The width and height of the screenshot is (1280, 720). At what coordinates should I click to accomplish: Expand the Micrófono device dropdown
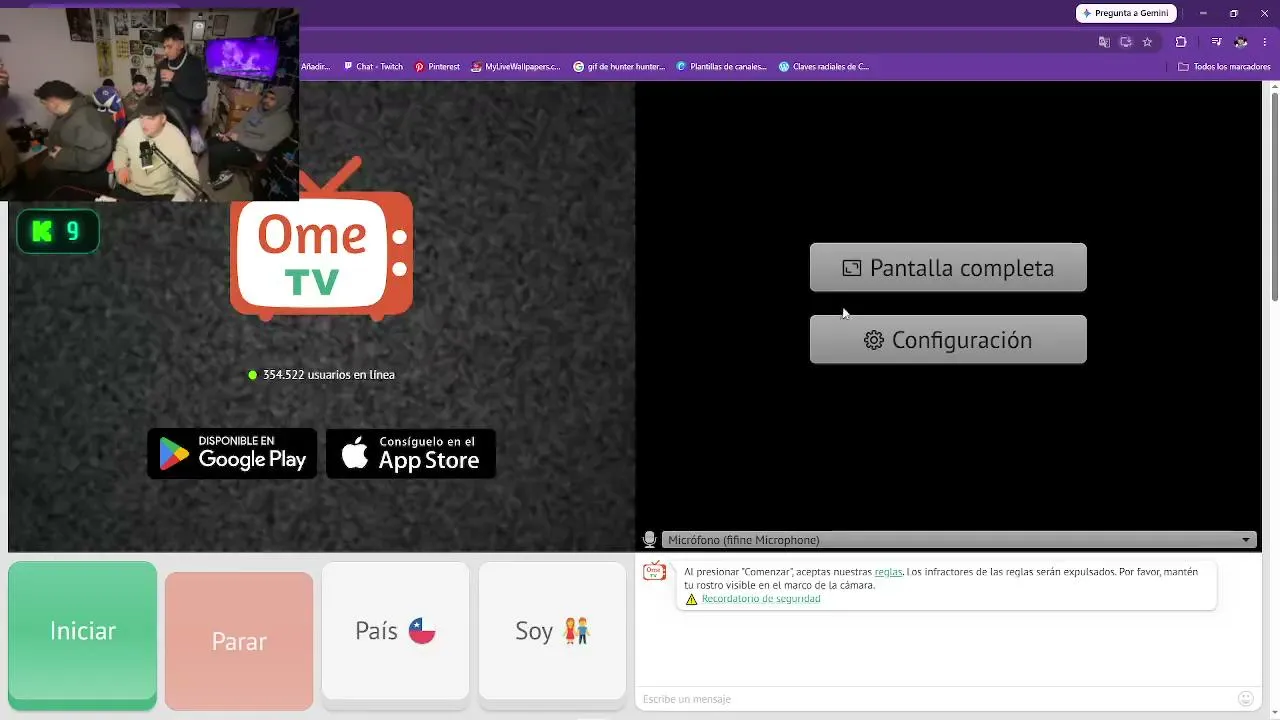[x=959, y=540]
